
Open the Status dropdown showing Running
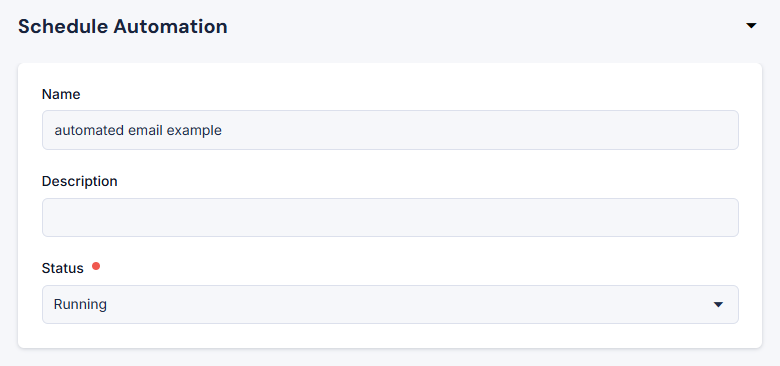click(x=390, y=304)
